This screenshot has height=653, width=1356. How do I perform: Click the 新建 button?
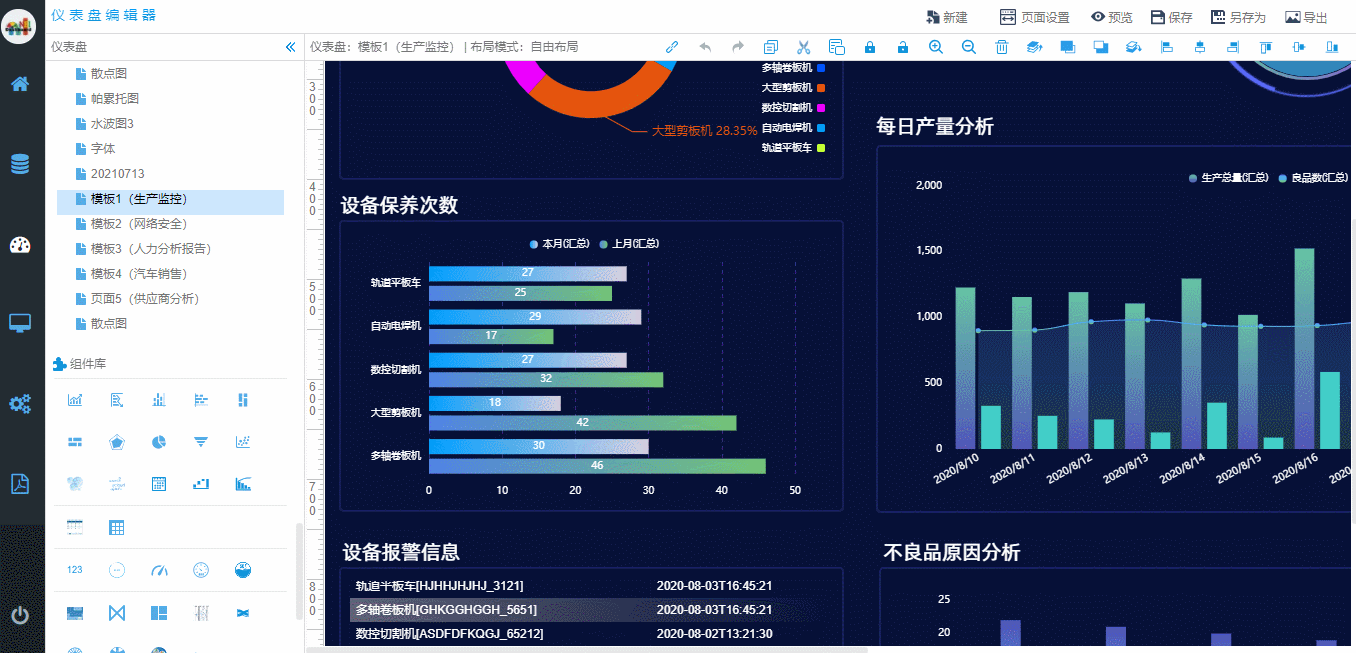946,17
